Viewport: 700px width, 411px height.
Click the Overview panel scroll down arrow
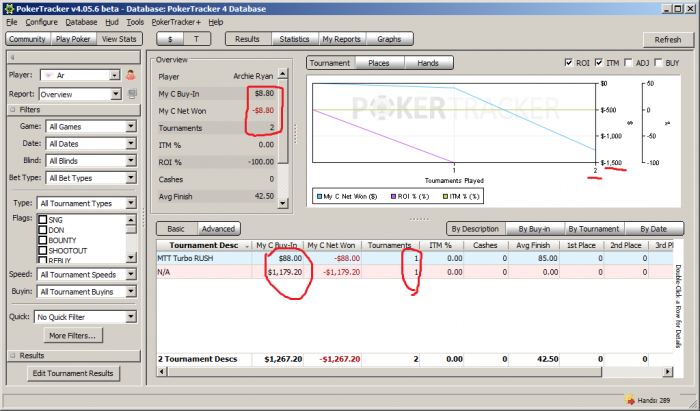click(x=282, y=203)
